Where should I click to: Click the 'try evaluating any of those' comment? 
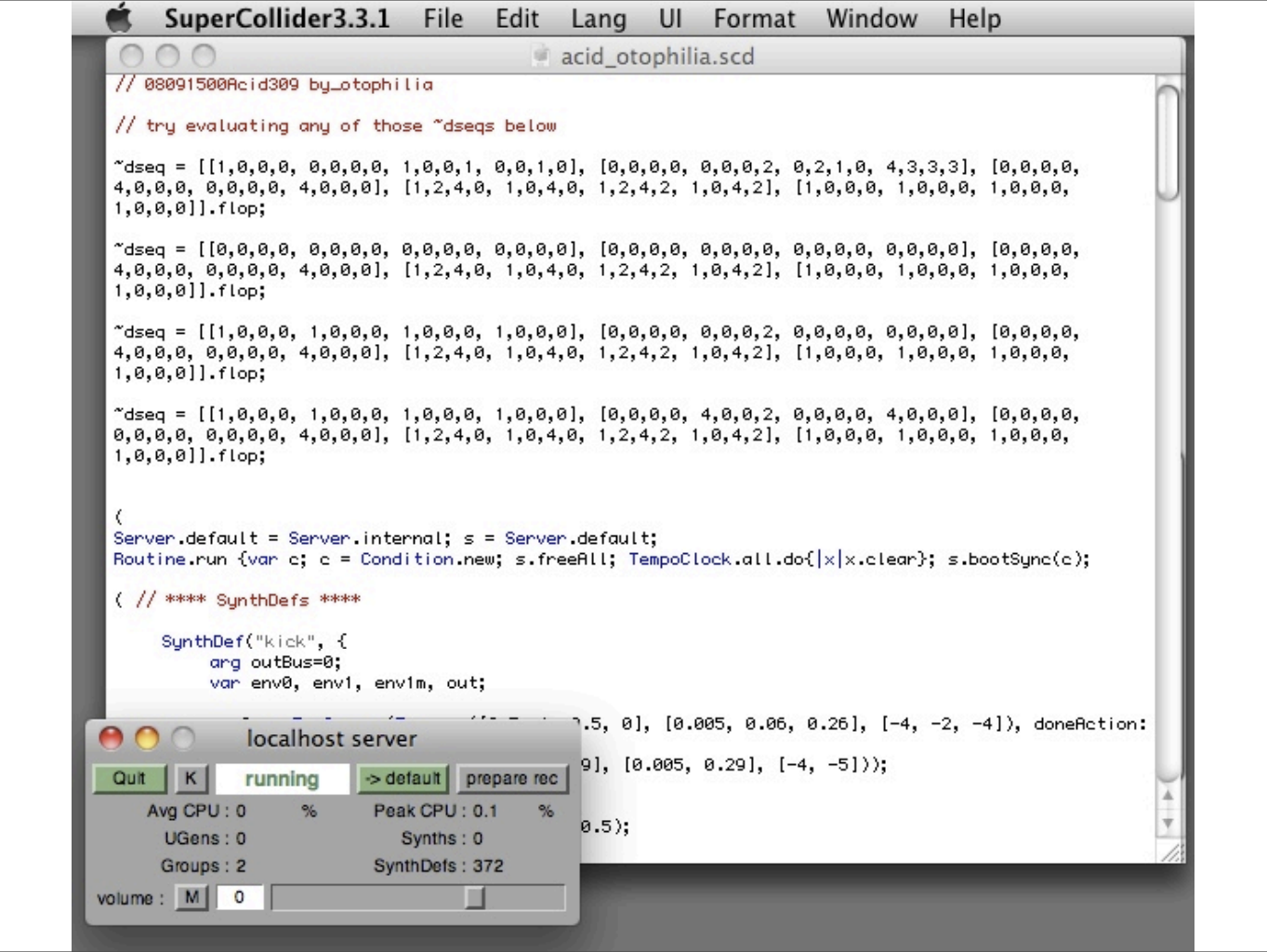tap(336, 126)
